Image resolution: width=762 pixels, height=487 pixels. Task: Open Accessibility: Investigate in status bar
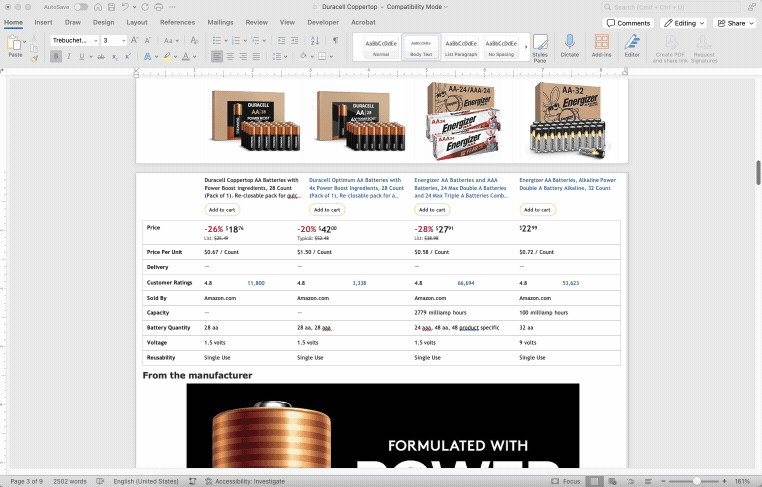(x=245, y=481)
